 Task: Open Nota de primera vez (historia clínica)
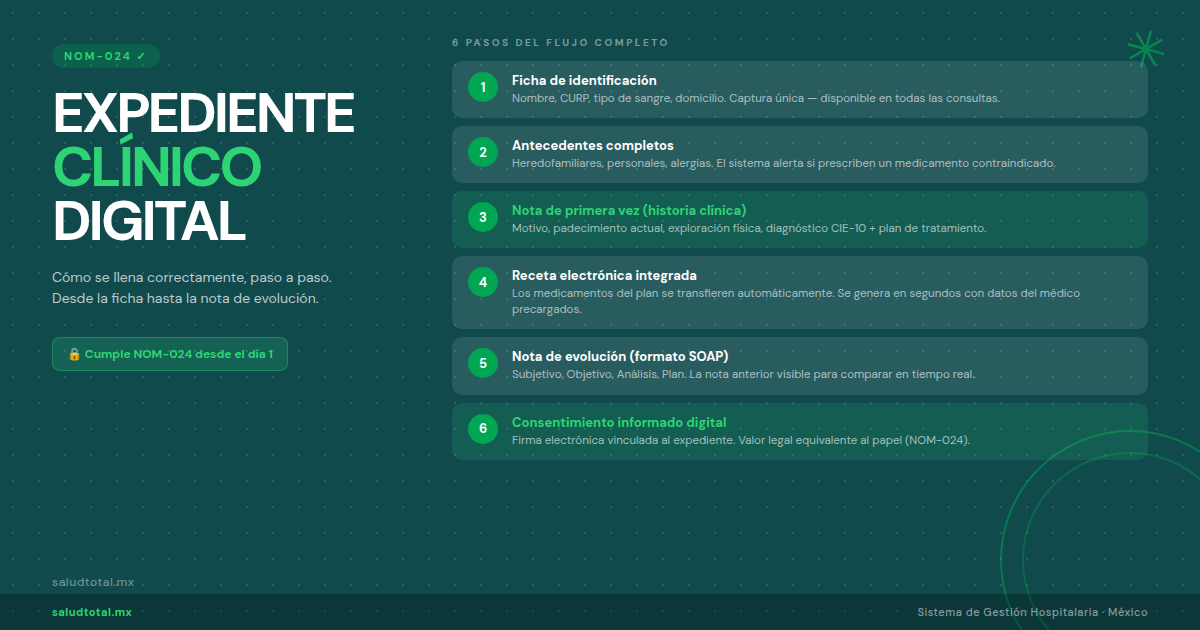628,210
